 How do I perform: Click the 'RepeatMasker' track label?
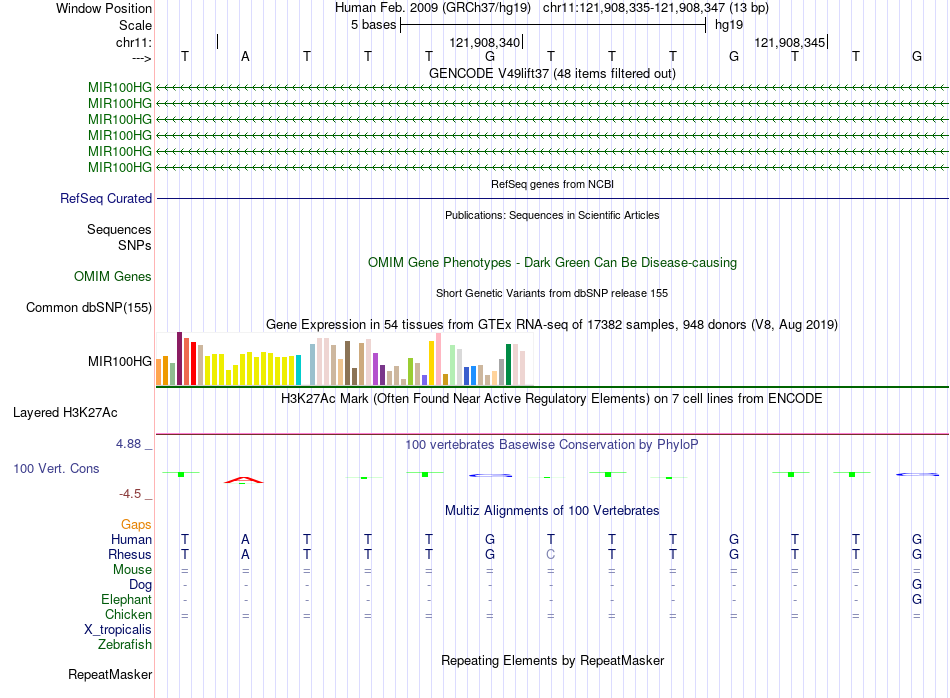point(110,674)
